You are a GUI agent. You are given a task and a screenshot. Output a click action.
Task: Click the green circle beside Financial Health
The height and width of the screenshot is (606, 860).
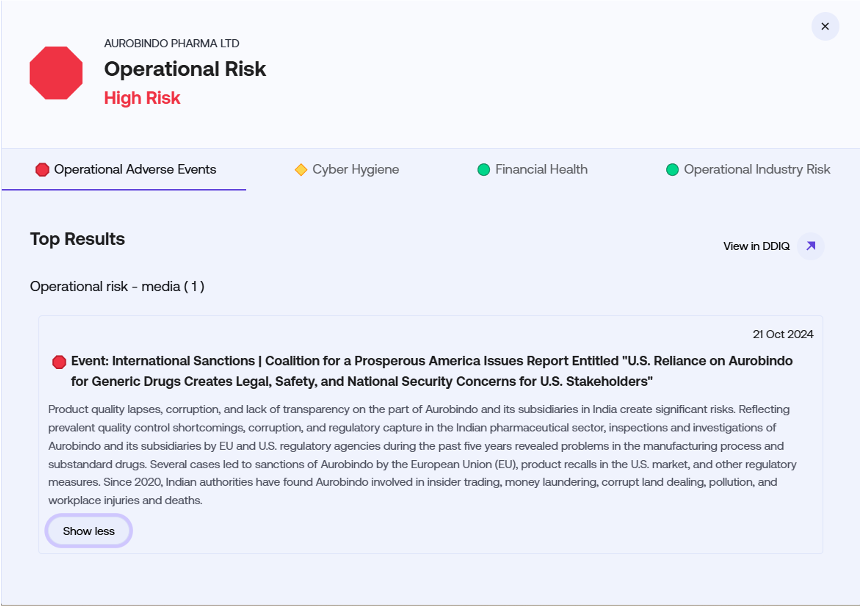pos(483,170)
